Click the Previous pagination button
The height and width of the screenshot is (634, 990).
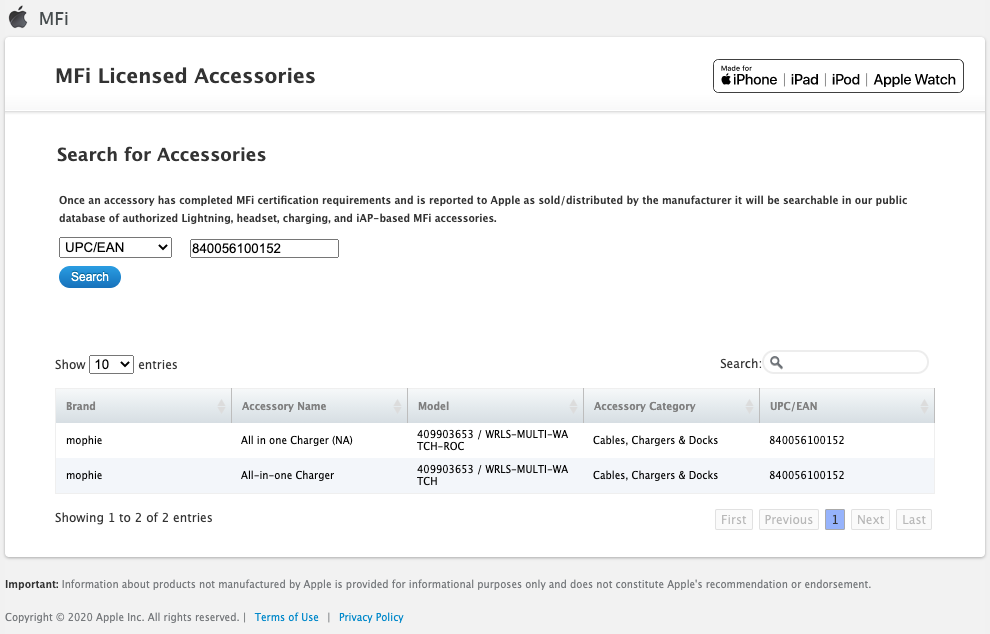(x=788, y=520)
